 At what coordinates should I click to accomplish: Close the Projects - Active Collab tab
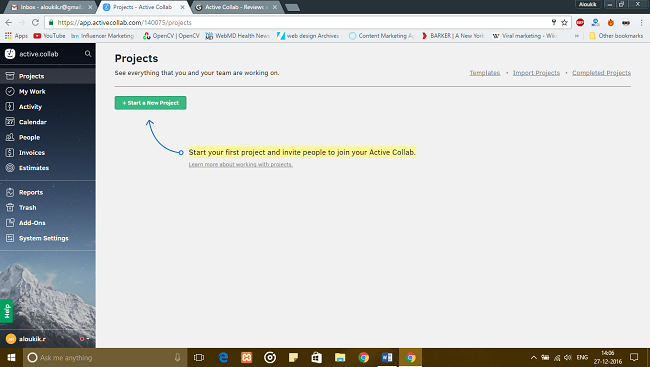click(182, 7)
